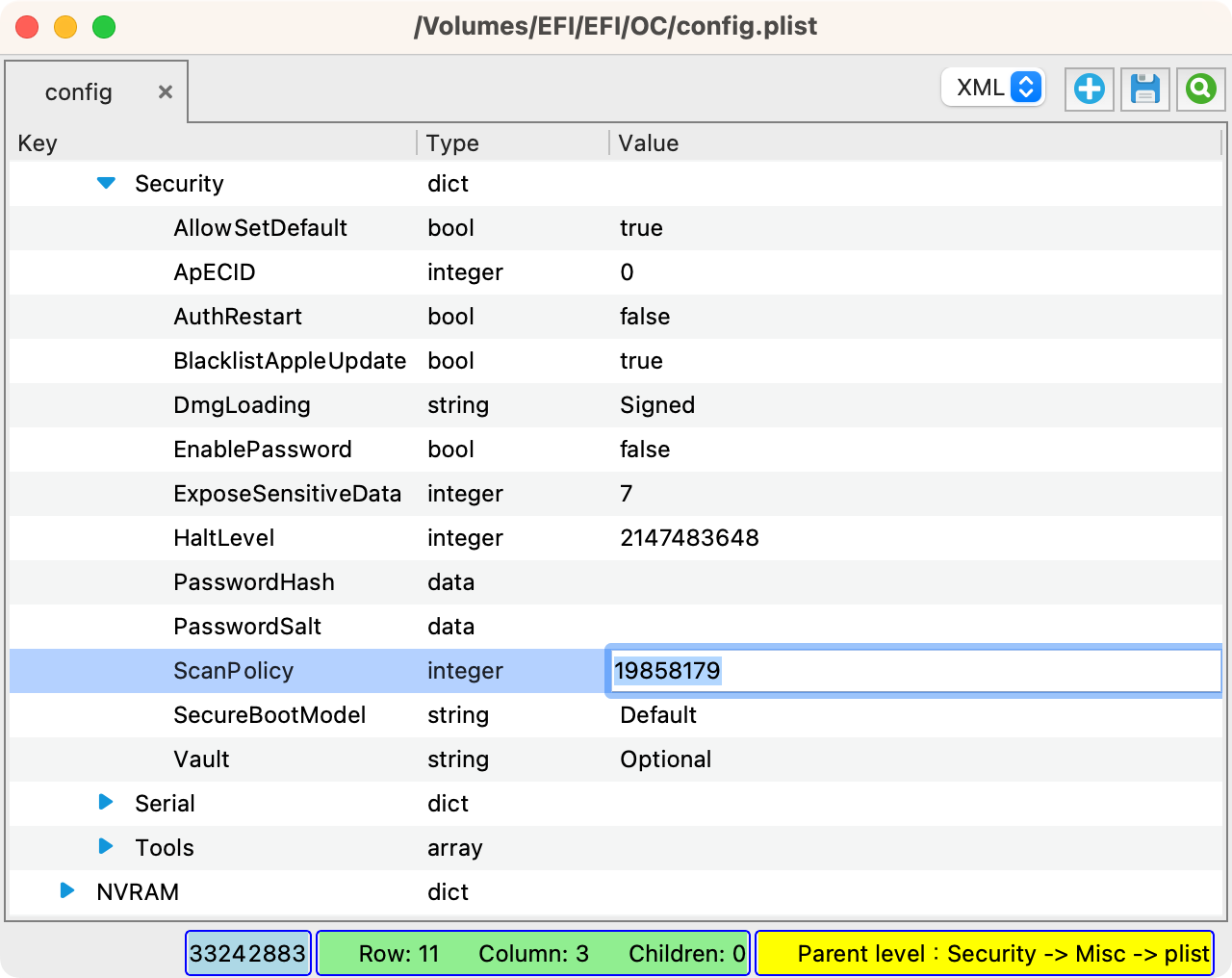Collapse the Security dict
This screenshot has height=978, width=1232.
[106, 183]
